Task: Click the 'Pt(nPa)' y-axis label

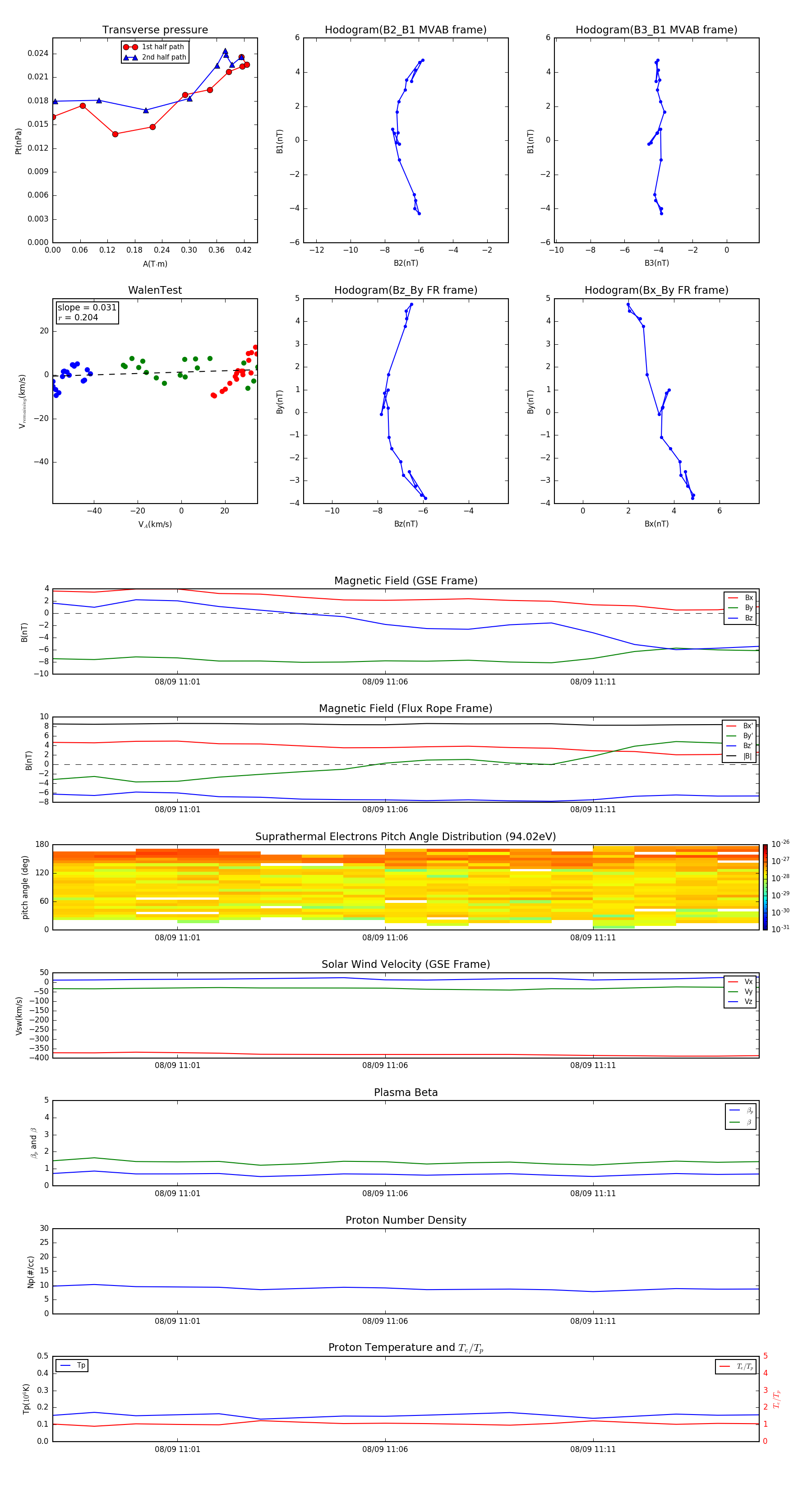Action: coord(18,141)
